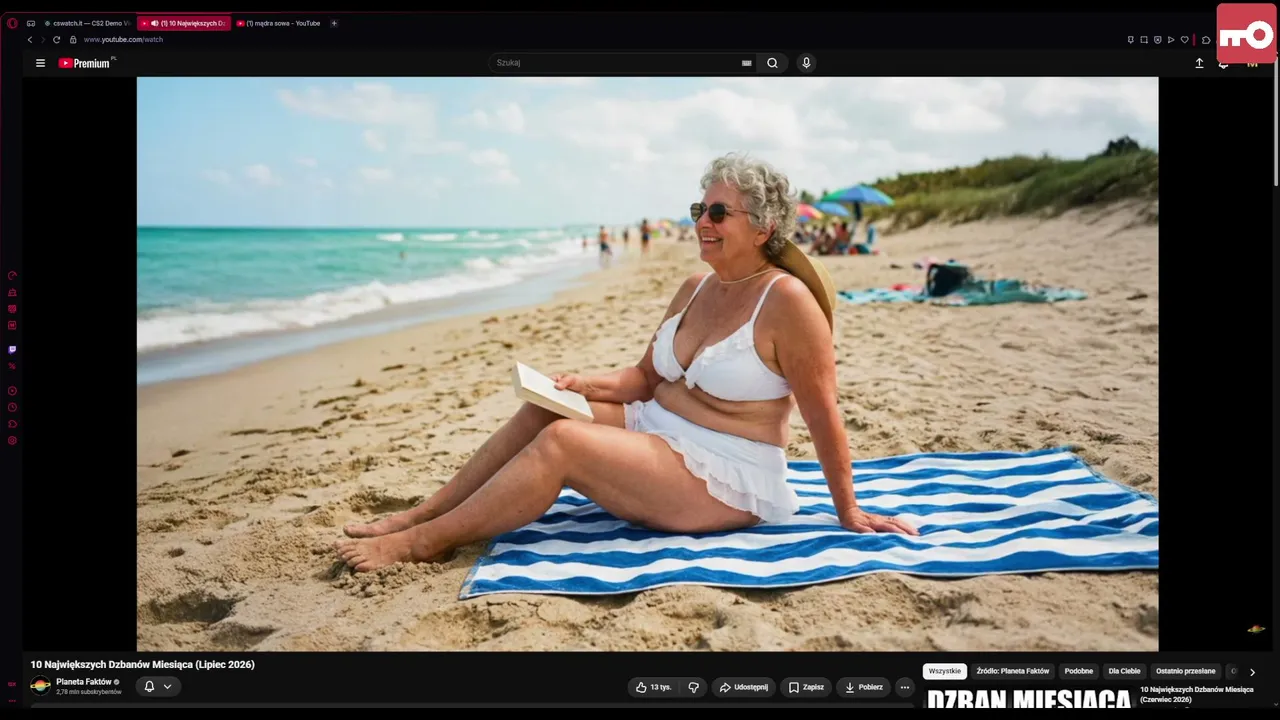Expand subscription notification options chevron

click(x=168, y=686)
